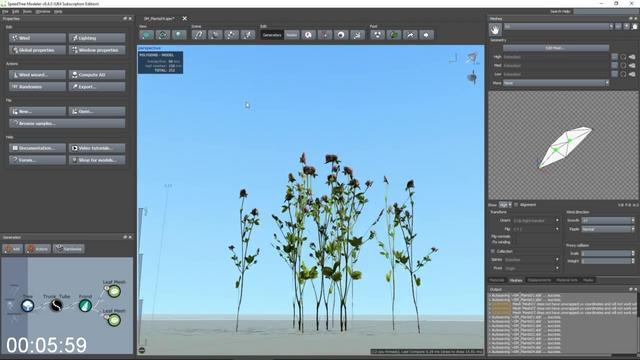Select the hand tool in the Meshes panel
Viewport: 640px width, 360px height.
click(495, 29)
